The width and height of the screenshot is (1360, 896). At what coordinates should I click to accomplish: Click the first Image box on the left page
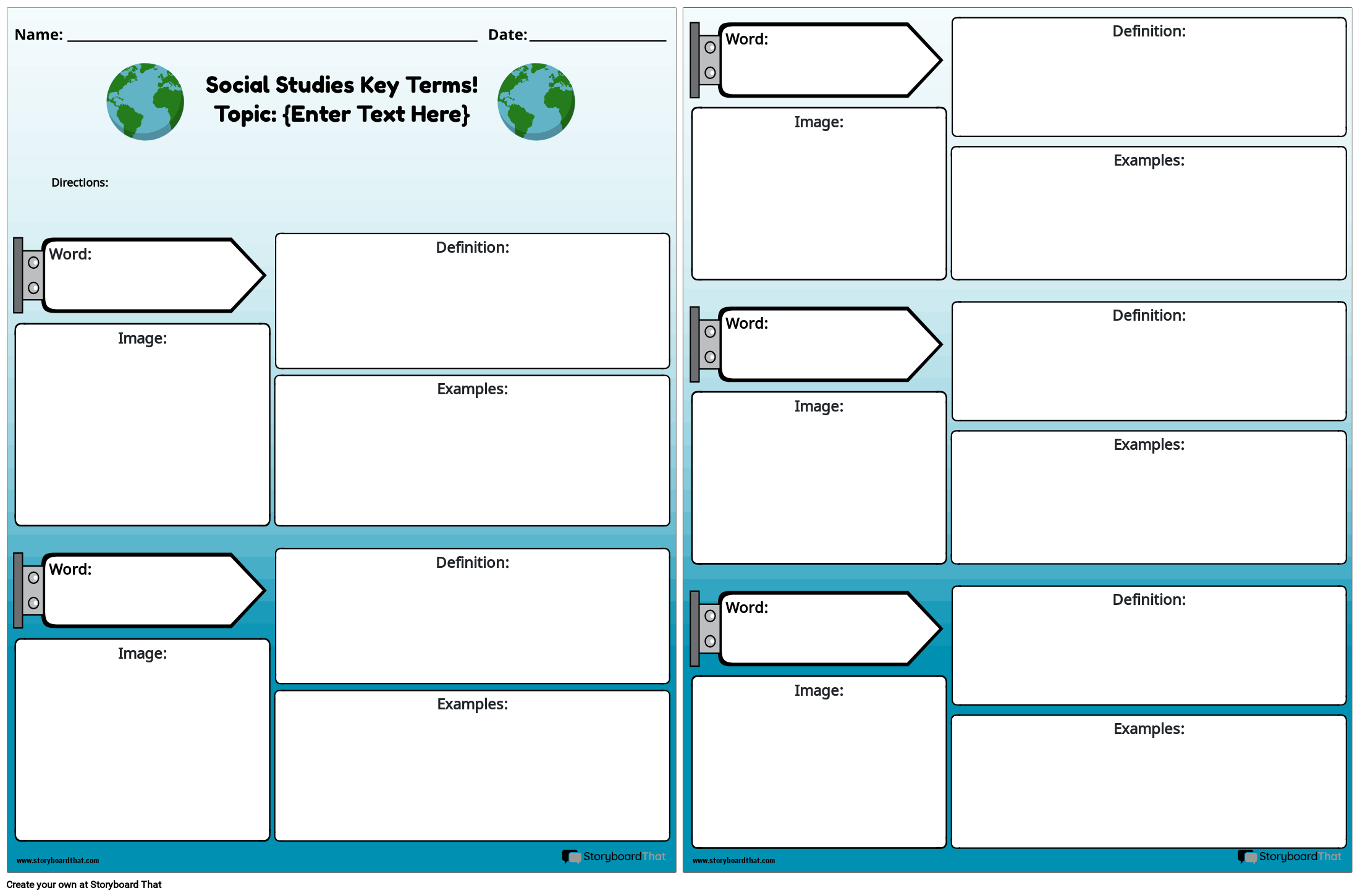coord(142,423)
